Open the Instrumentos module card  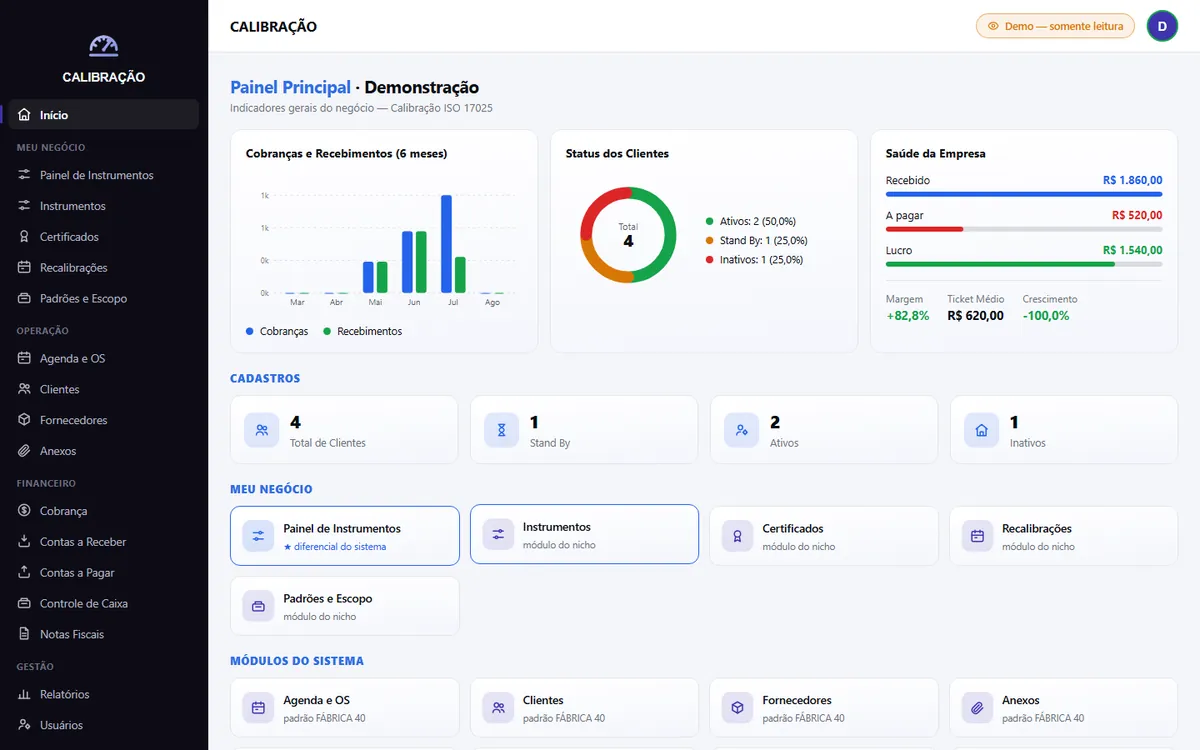click(x=584, y=534)
